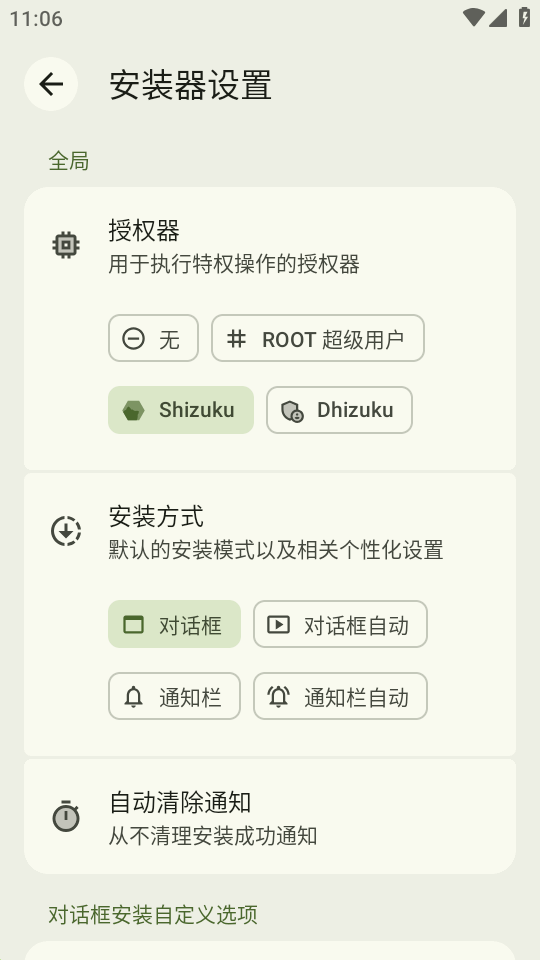Open 自动清除通知 setting
The height and width of the screenshot is (960, 540).
(x=270, y=817)
